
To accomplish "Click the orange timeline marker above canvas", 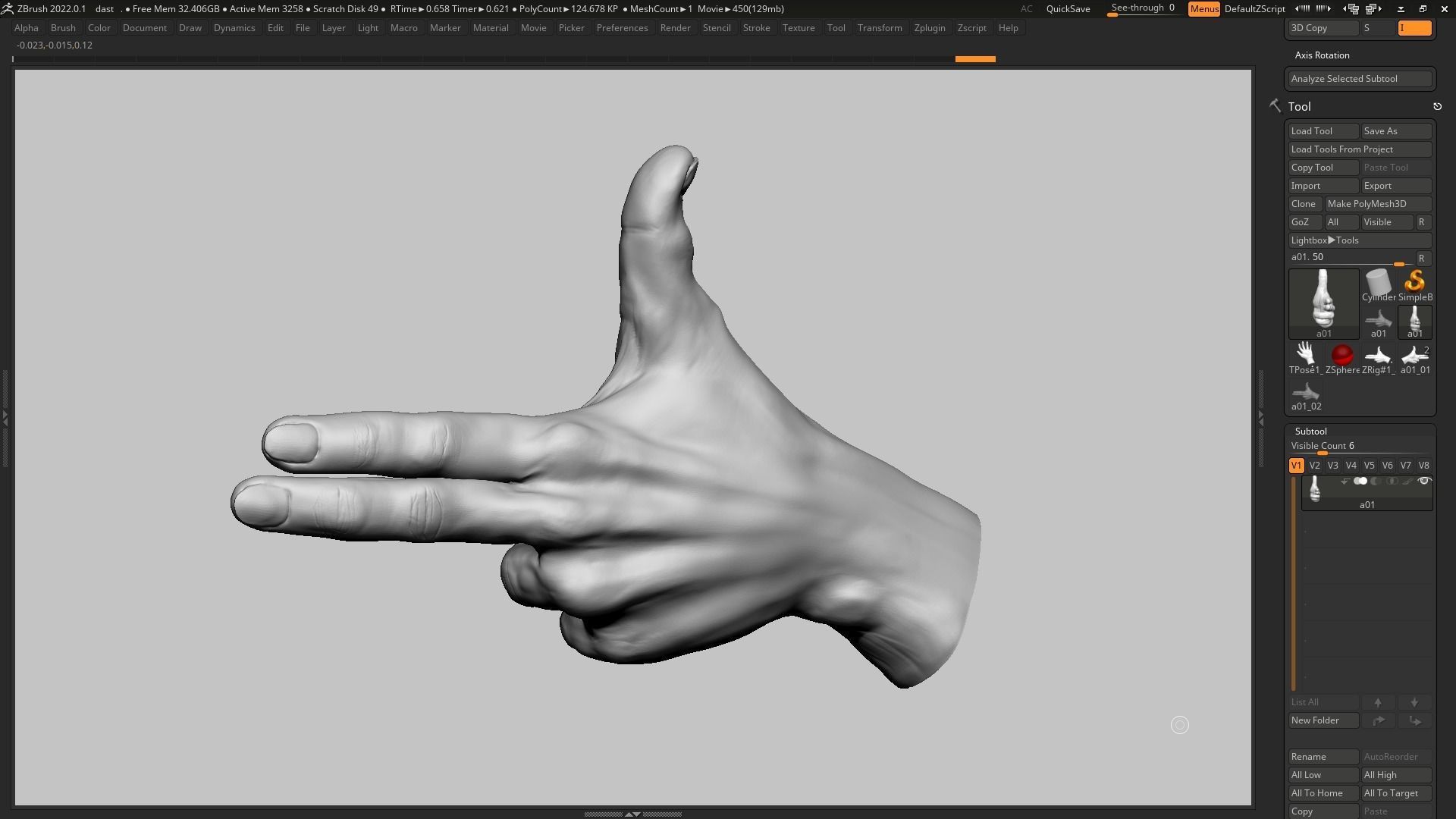I will point(975,59).
